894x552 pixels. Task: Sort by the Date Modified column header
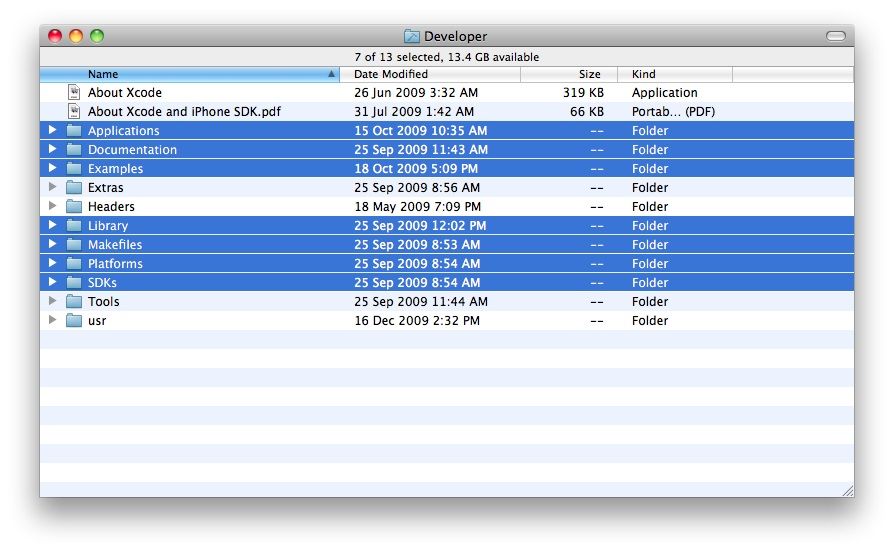coord(430,74)
